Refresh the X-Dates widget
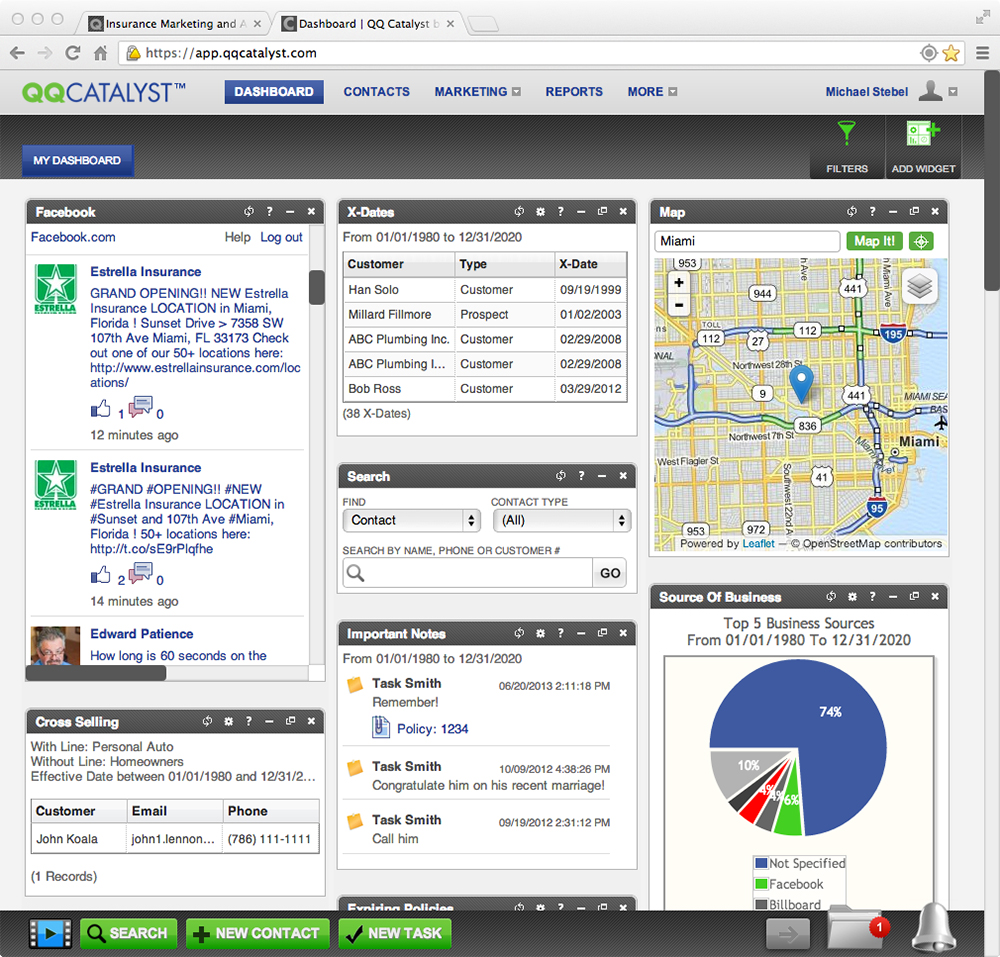The image size is (1000, 957). (519, 211)
